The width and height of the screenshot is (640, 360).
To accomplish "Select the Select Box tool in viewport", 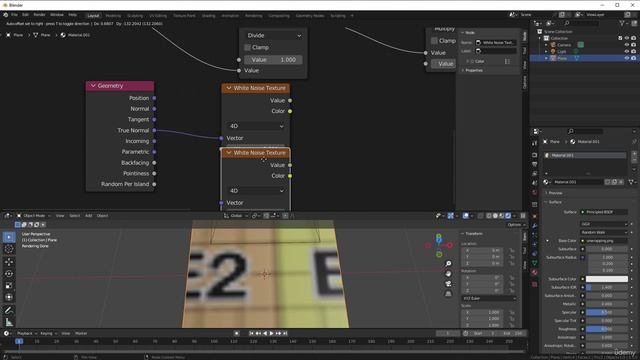I will point(9,237).
